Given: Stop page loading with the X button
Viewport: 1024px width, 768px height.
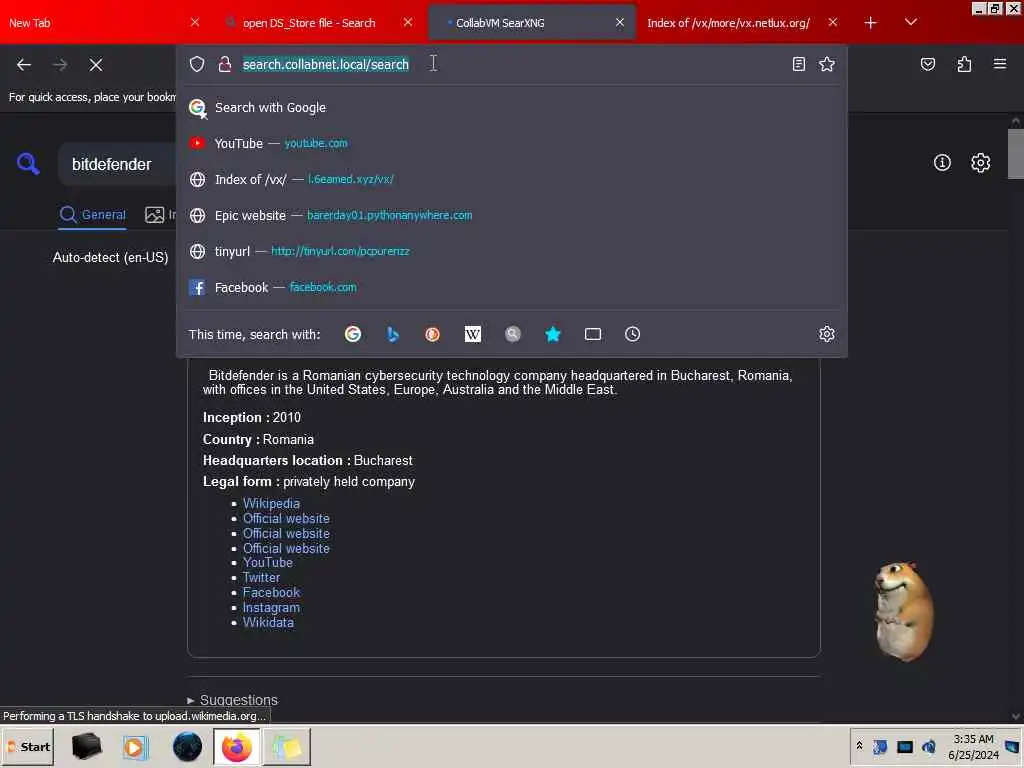Looking at the screenshot, I should (96, 65).
